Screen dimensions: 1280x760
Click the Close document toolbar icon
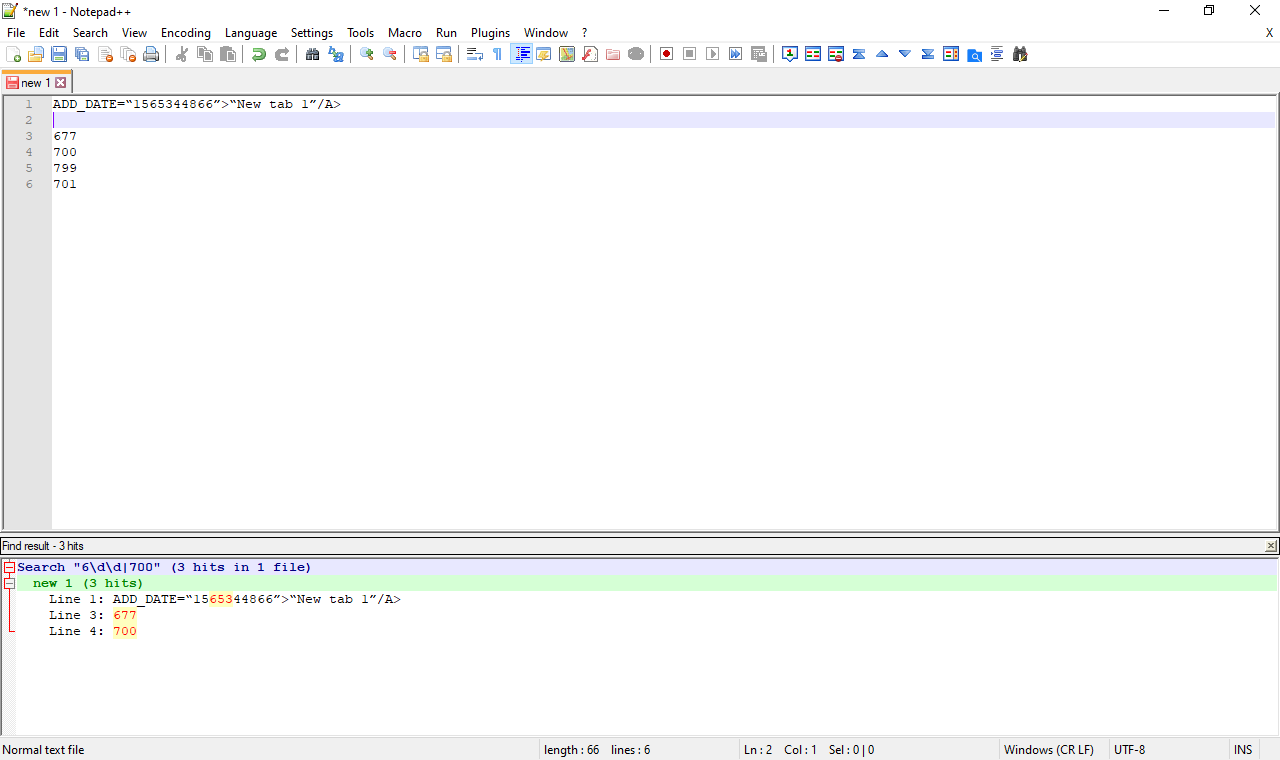[x=105, y=54]
